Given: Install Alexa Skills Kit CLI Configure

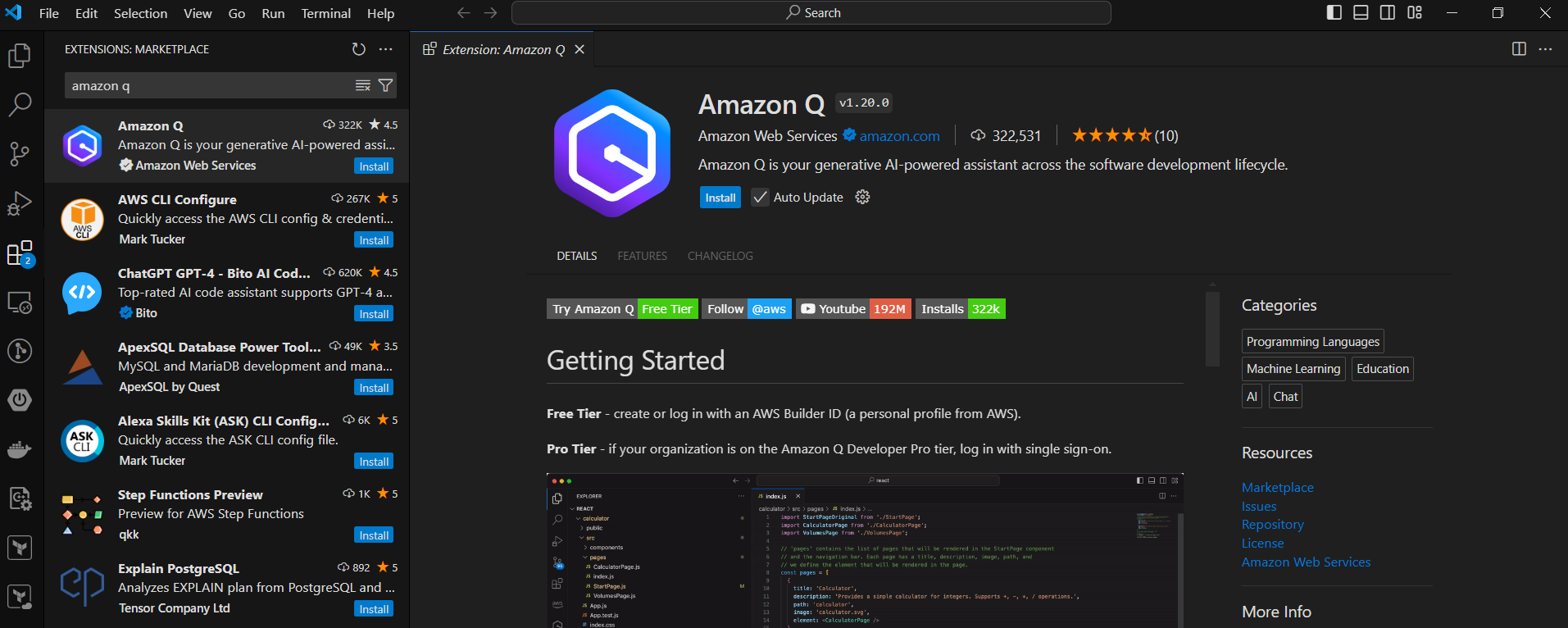Looking at the screenshot, I should (x=375, y=462).
